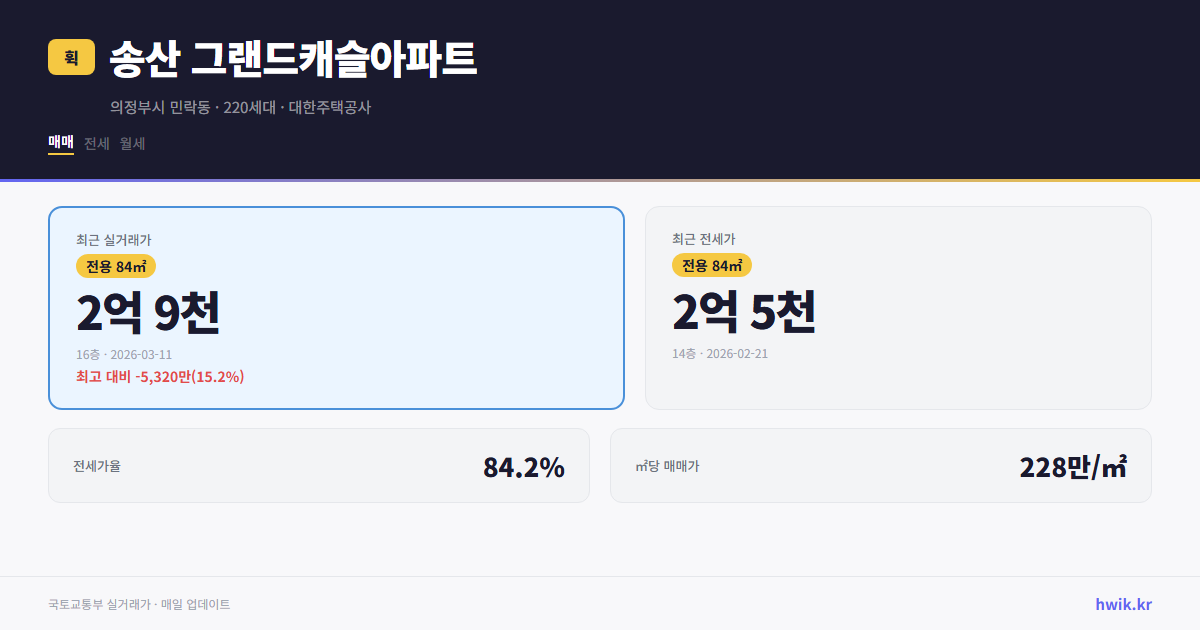
Task: Select the highlighted 최근 실거래가 card
Action: [335, 307]
